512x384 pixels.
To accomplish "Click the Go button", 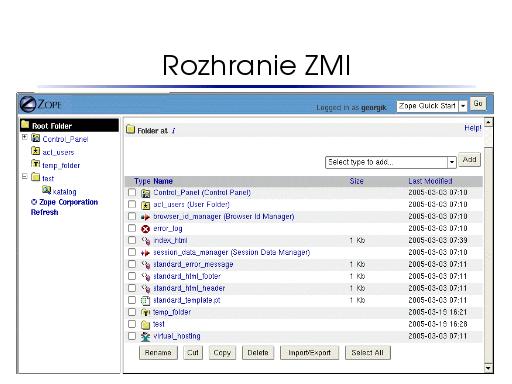I will click(478, 104).
